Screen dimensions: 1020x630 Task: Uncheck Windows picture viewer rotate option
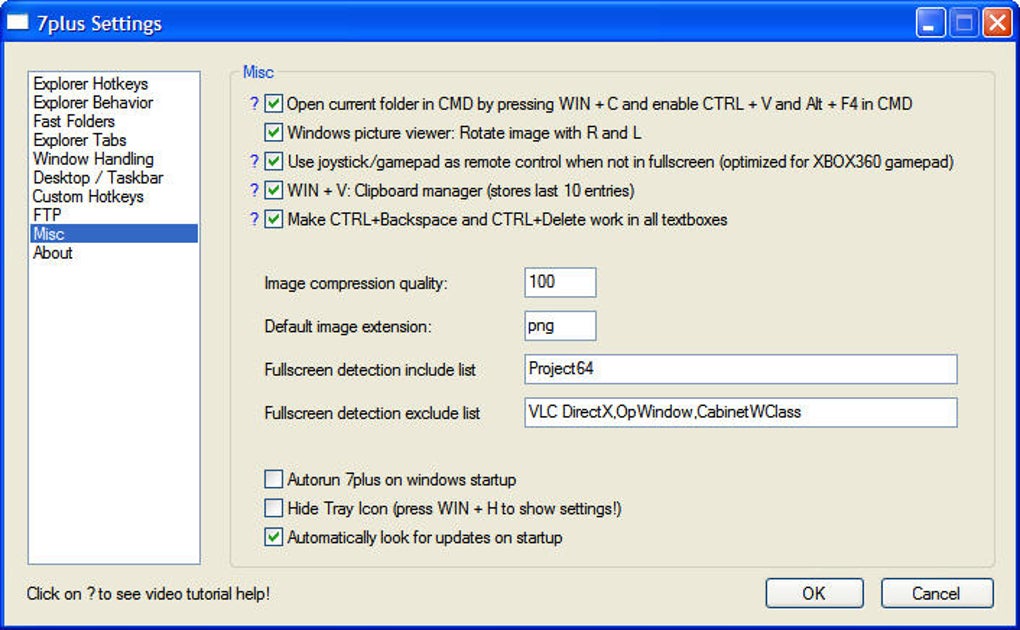pos(273,132)
